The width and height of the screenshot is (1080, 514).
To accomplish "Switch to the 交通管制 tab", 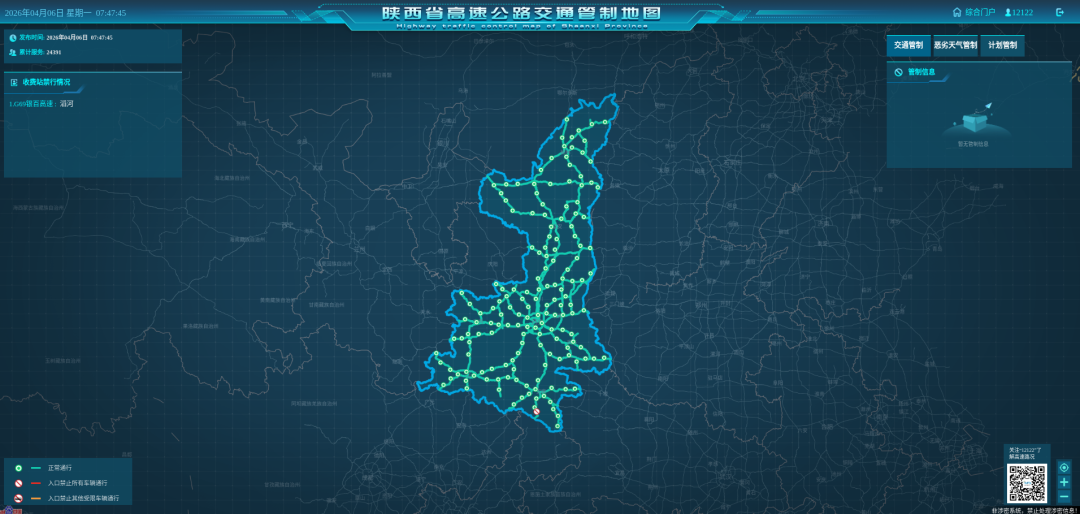I will 908,45.
